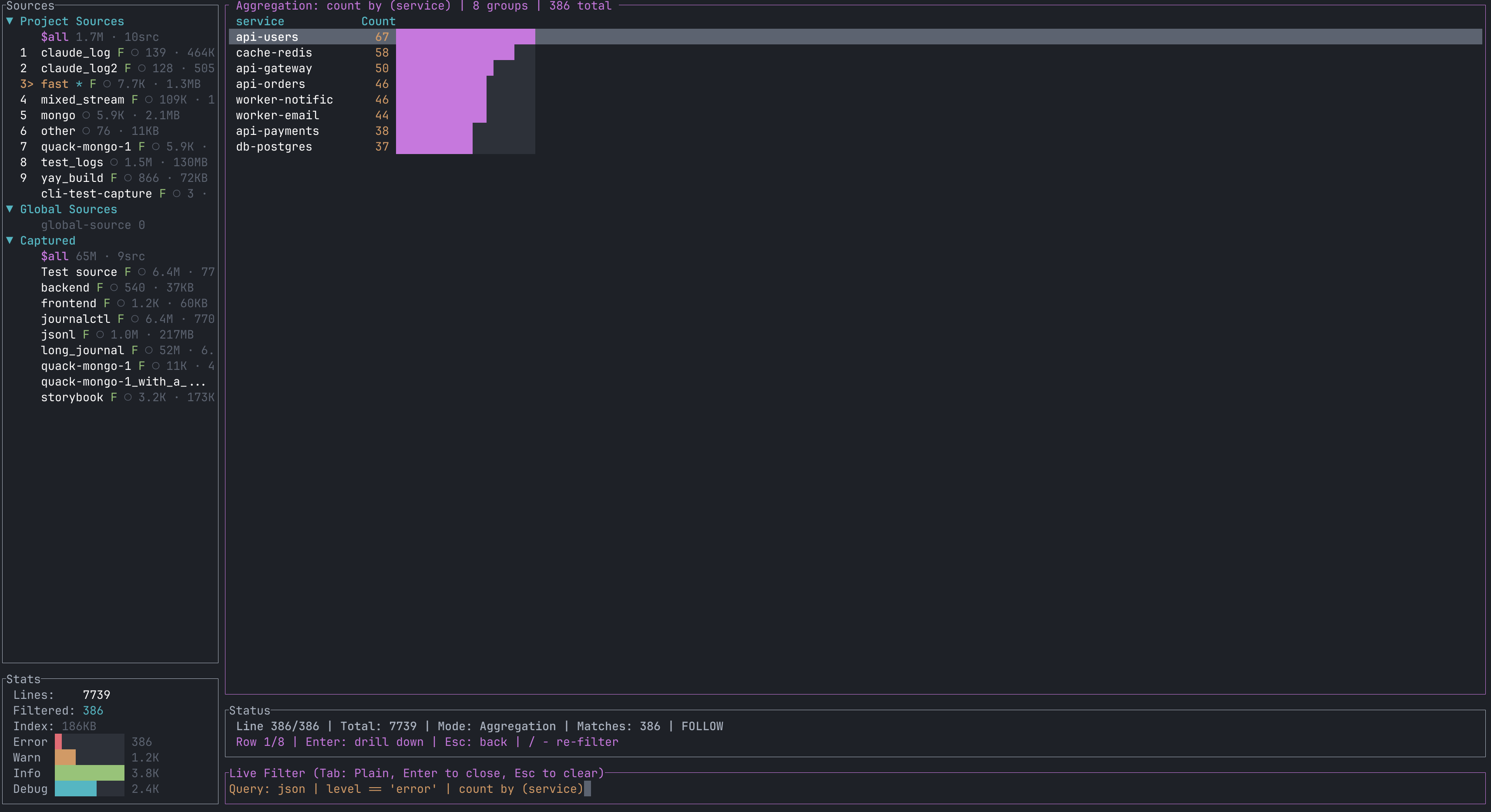
Task: Click the 'service' column header
Action: click(260, 21)
